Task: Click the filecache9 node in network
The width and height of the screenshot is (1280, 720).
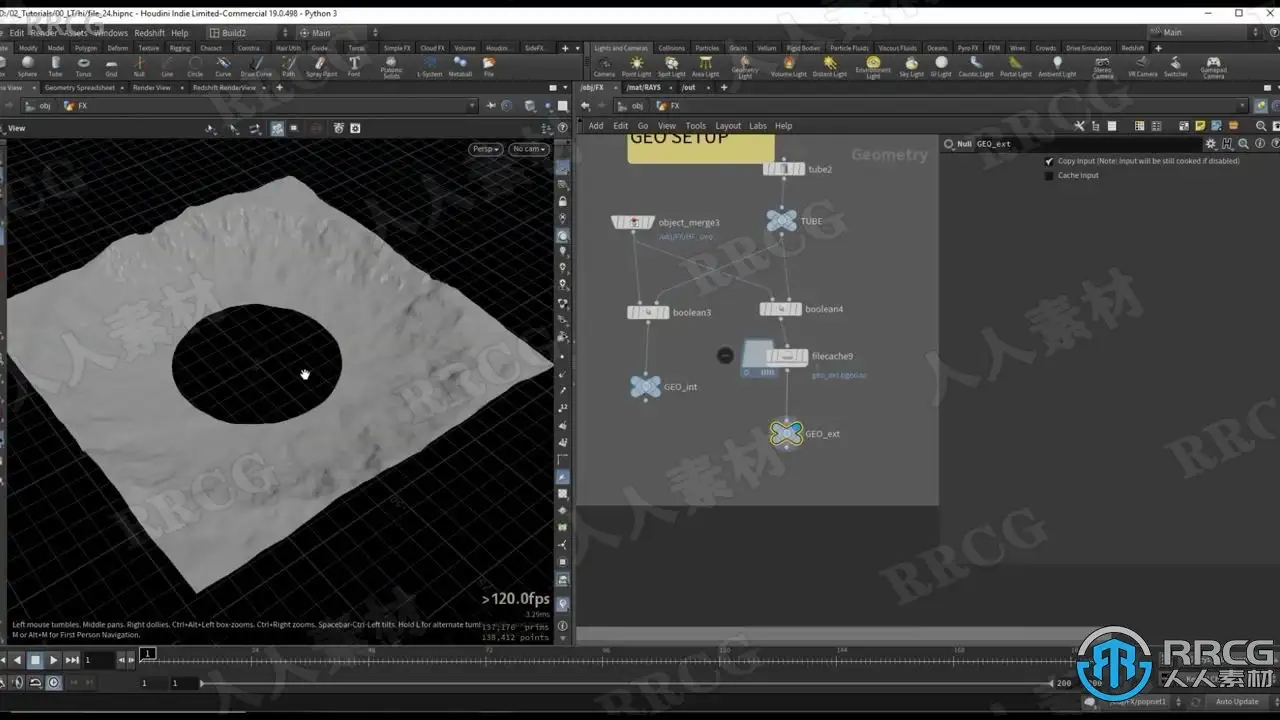Action: [787, 357]
